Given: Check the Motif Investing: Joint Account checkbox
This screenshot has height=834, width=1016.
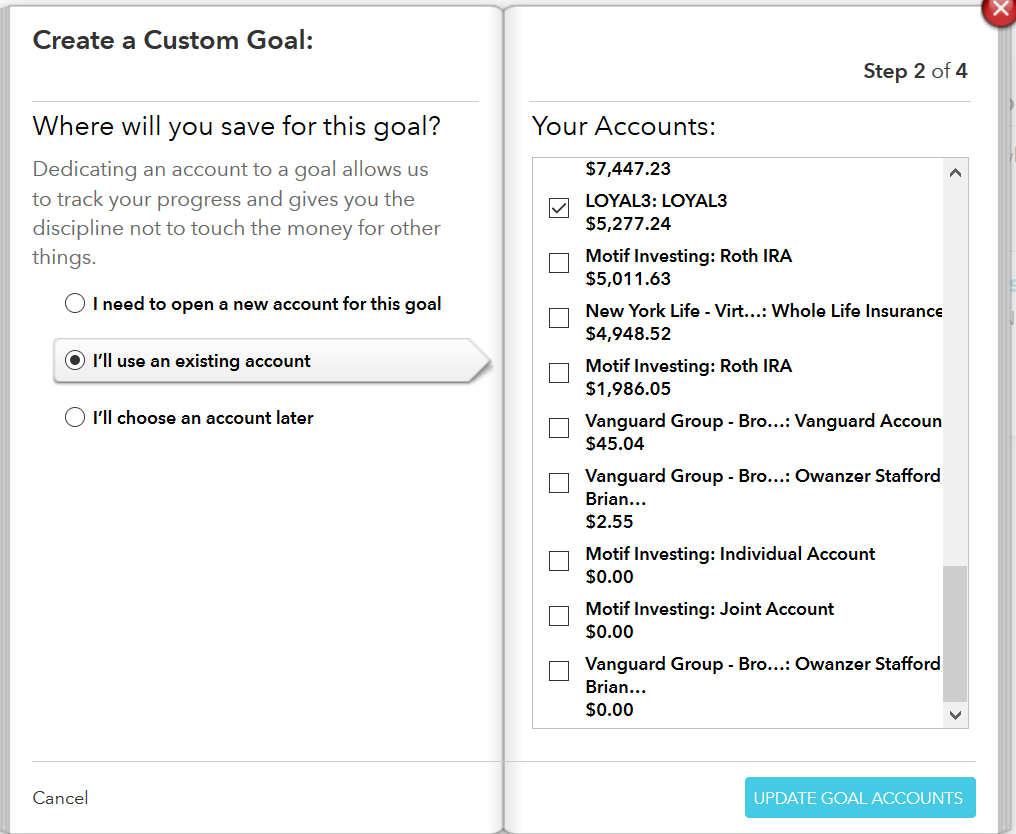Looking at the screenshot, I should (559, 616).
